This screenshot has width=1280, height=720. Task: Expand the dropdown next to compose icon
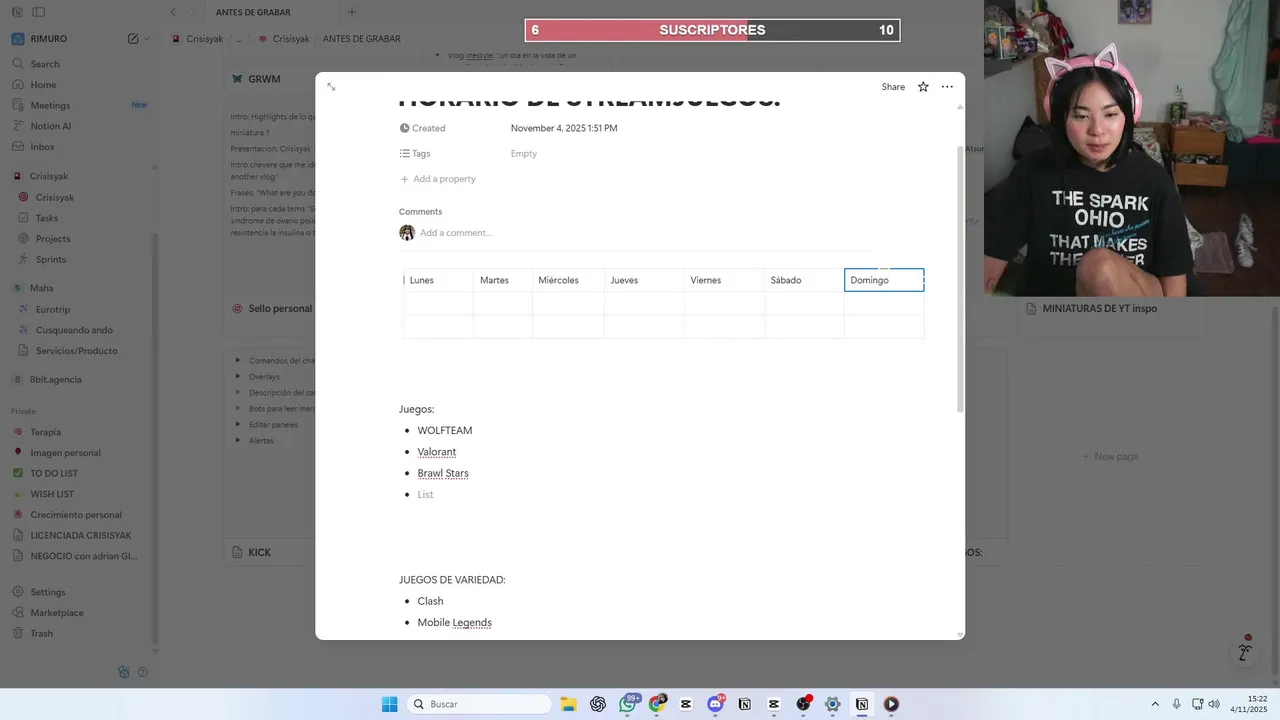tap(146, 39)
